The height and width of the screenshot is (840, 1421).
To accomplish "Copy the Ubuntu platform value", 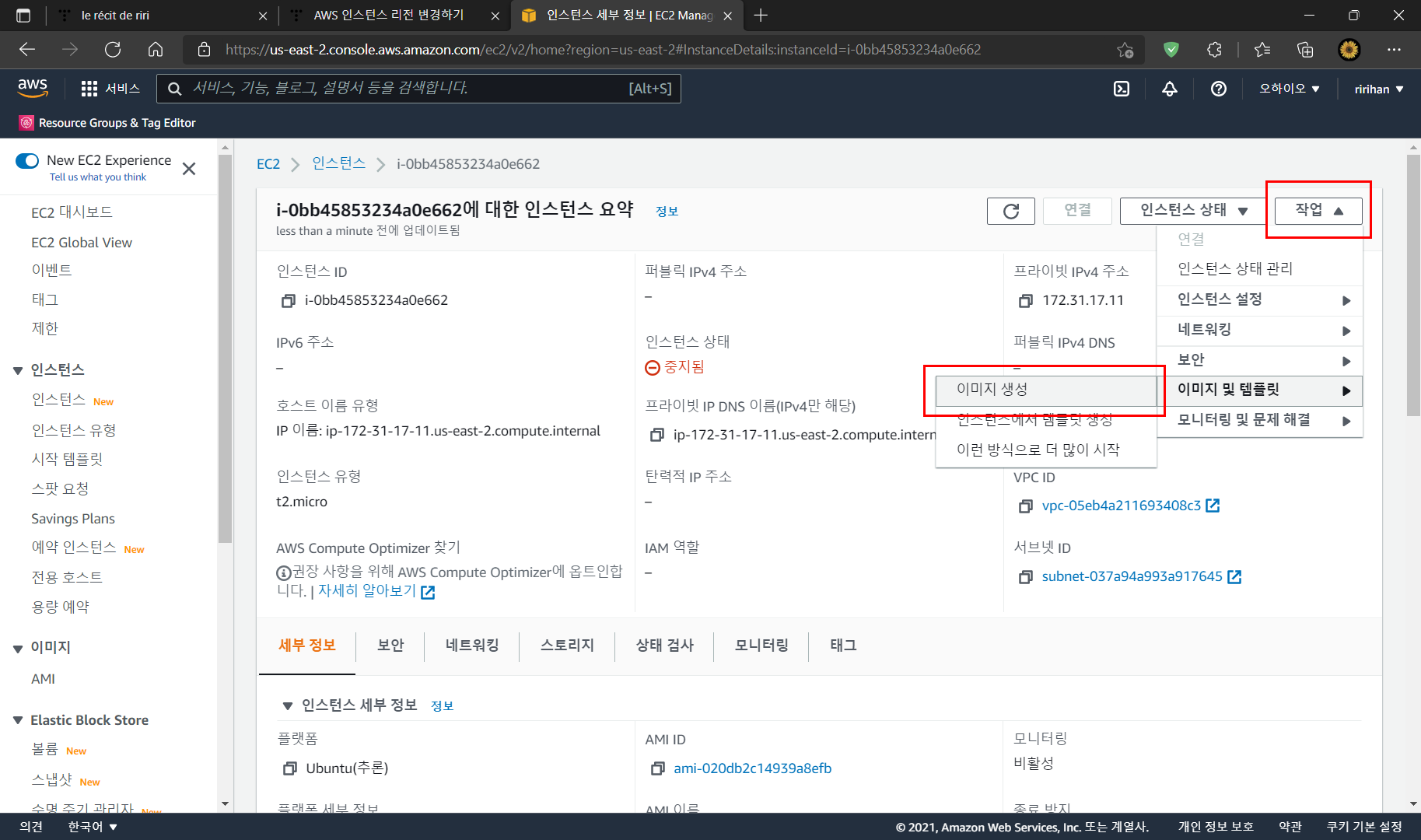I will pyautogui.click(x=289, y=768).
